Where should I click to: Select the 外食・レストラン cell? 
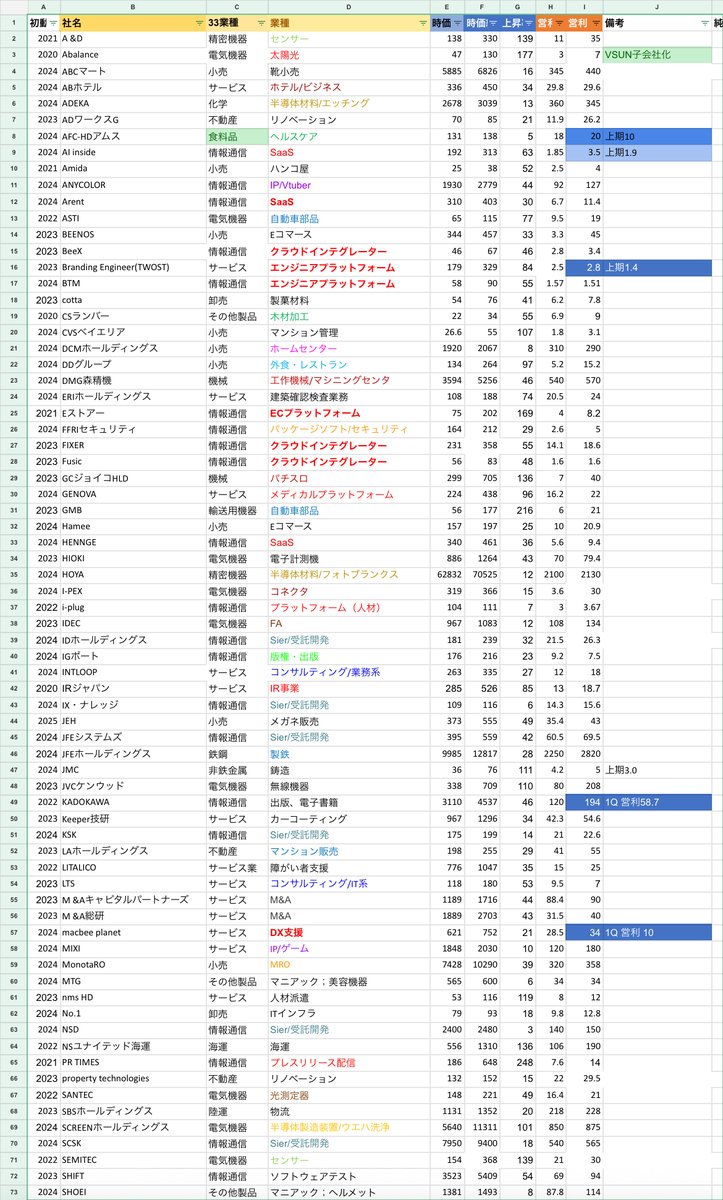coord(349,364)
